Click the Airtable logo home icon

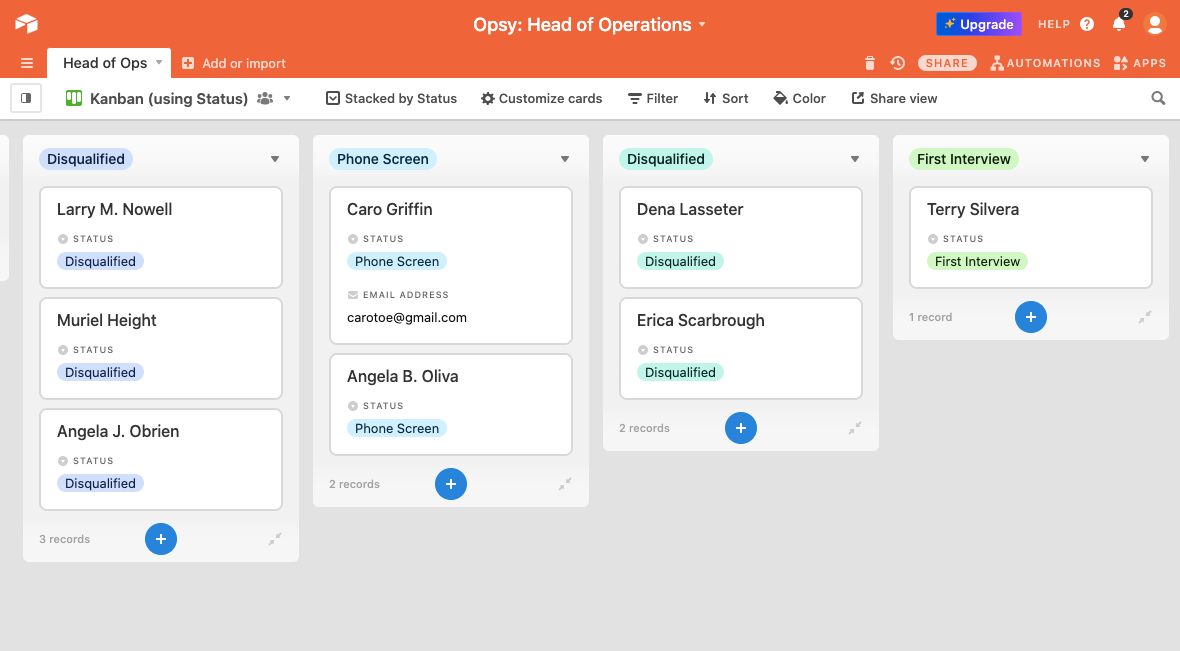tap(26, 24)
